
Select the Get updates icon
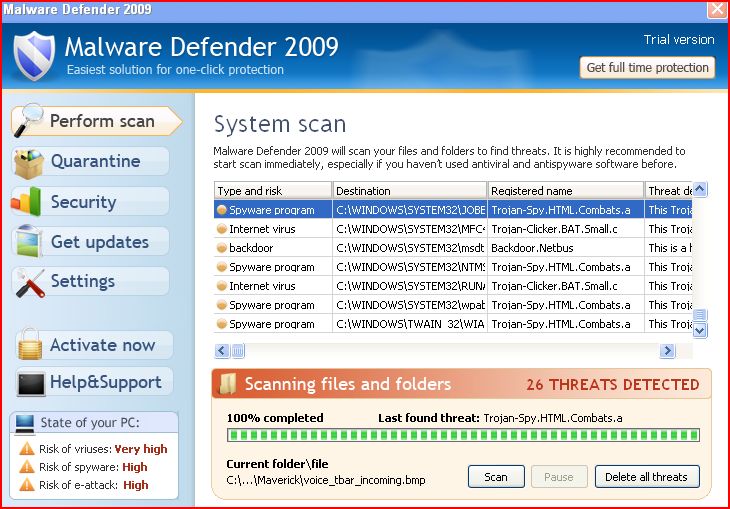tap(28, 242)
